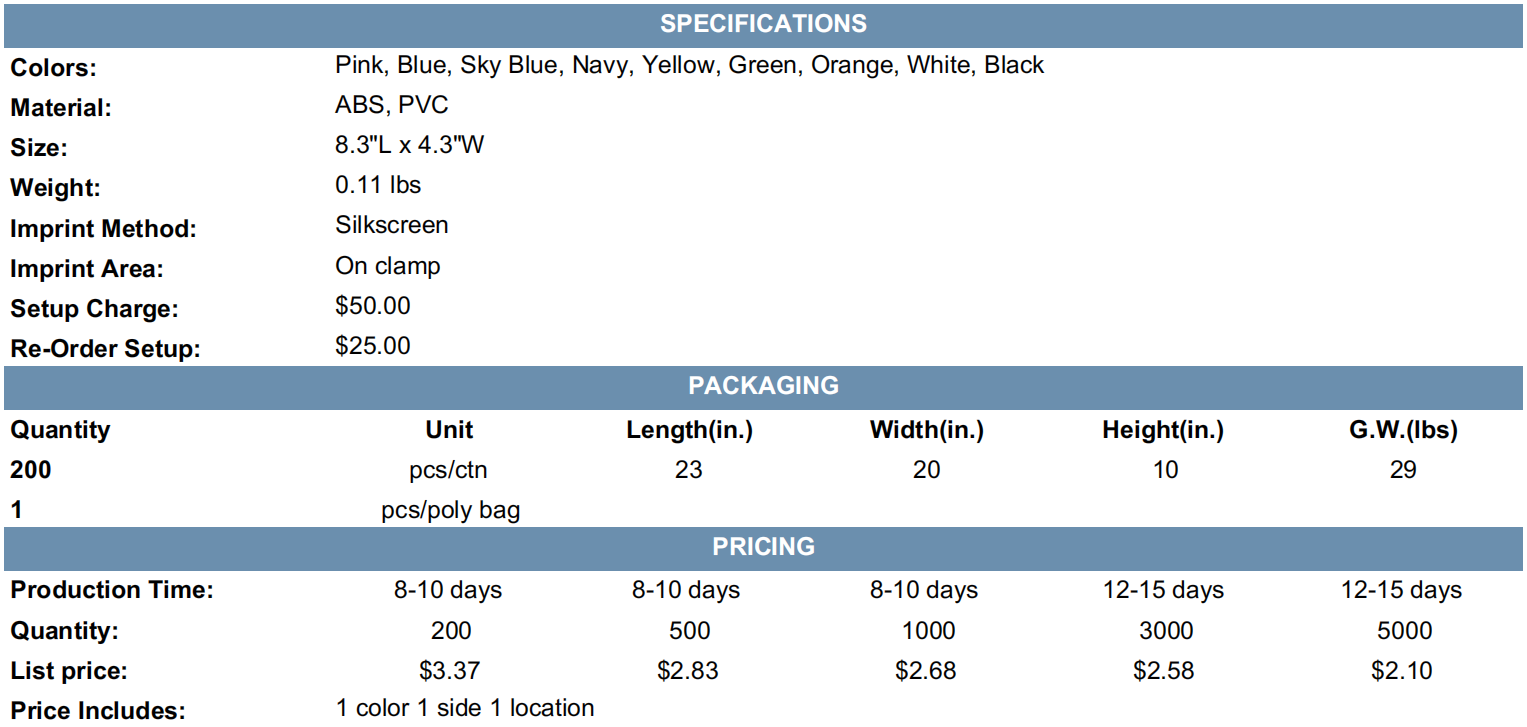Image resolution: width=1527 pixels, height=727 pixels.
Task: Click the G.W.(lbs) column header
Action: pyautogui.click(x=1403, y=431)
